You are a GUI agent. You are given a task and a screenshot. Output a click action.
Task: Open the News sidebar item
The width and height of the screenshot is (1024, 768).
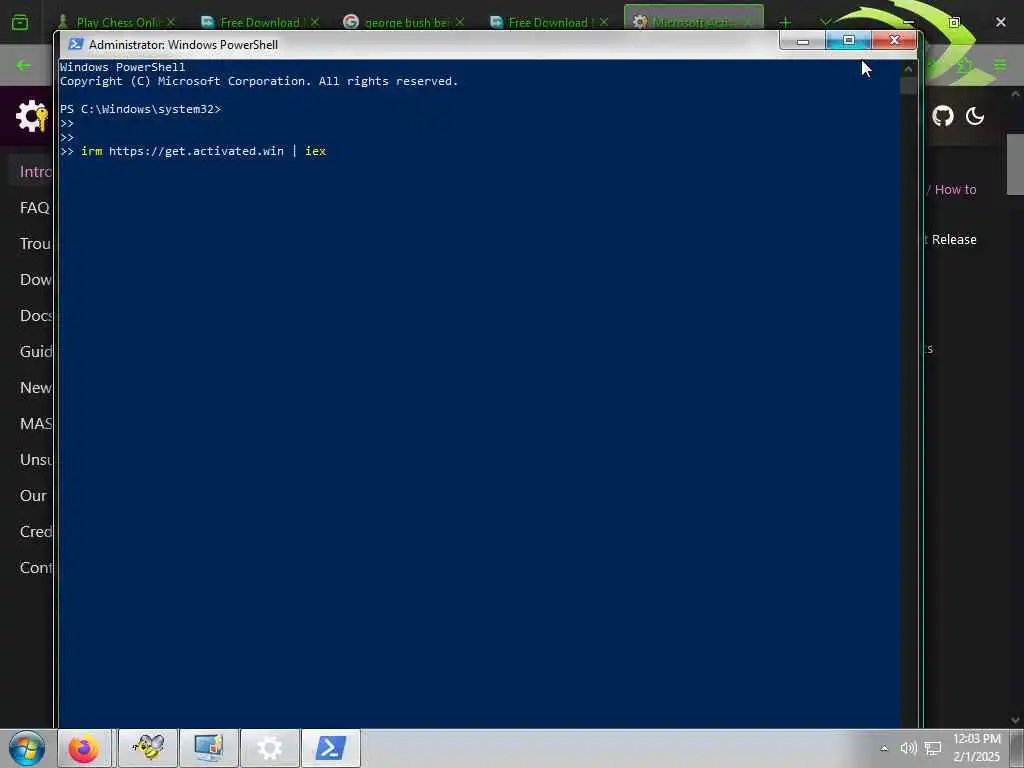coord(35,387)
